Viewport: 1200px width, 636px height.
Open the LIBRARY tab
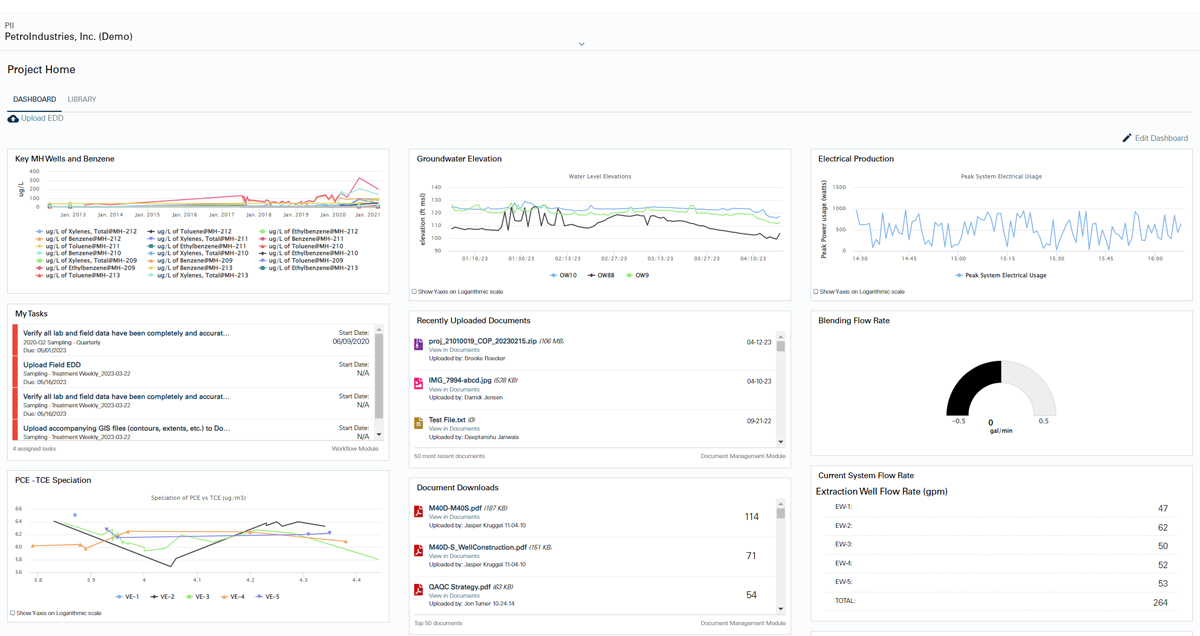[x=82, y=99]
